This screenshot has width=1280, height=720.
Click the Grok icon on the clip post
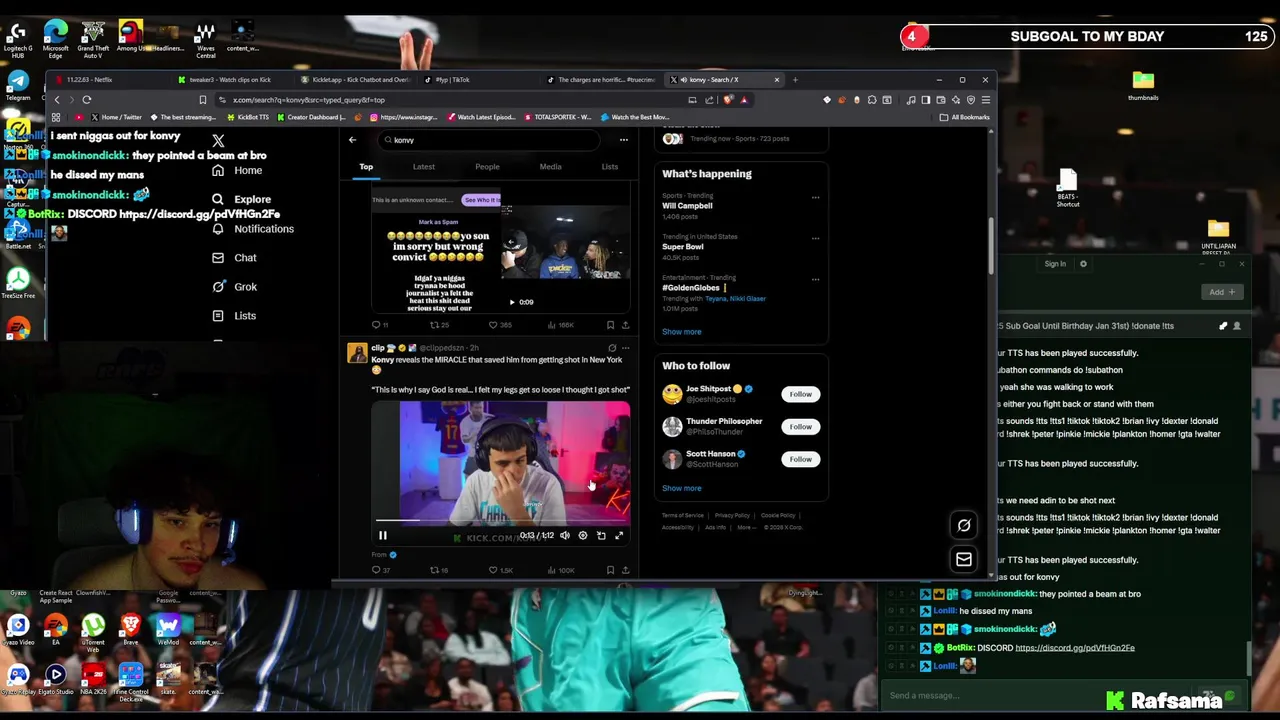click(612, 348)
